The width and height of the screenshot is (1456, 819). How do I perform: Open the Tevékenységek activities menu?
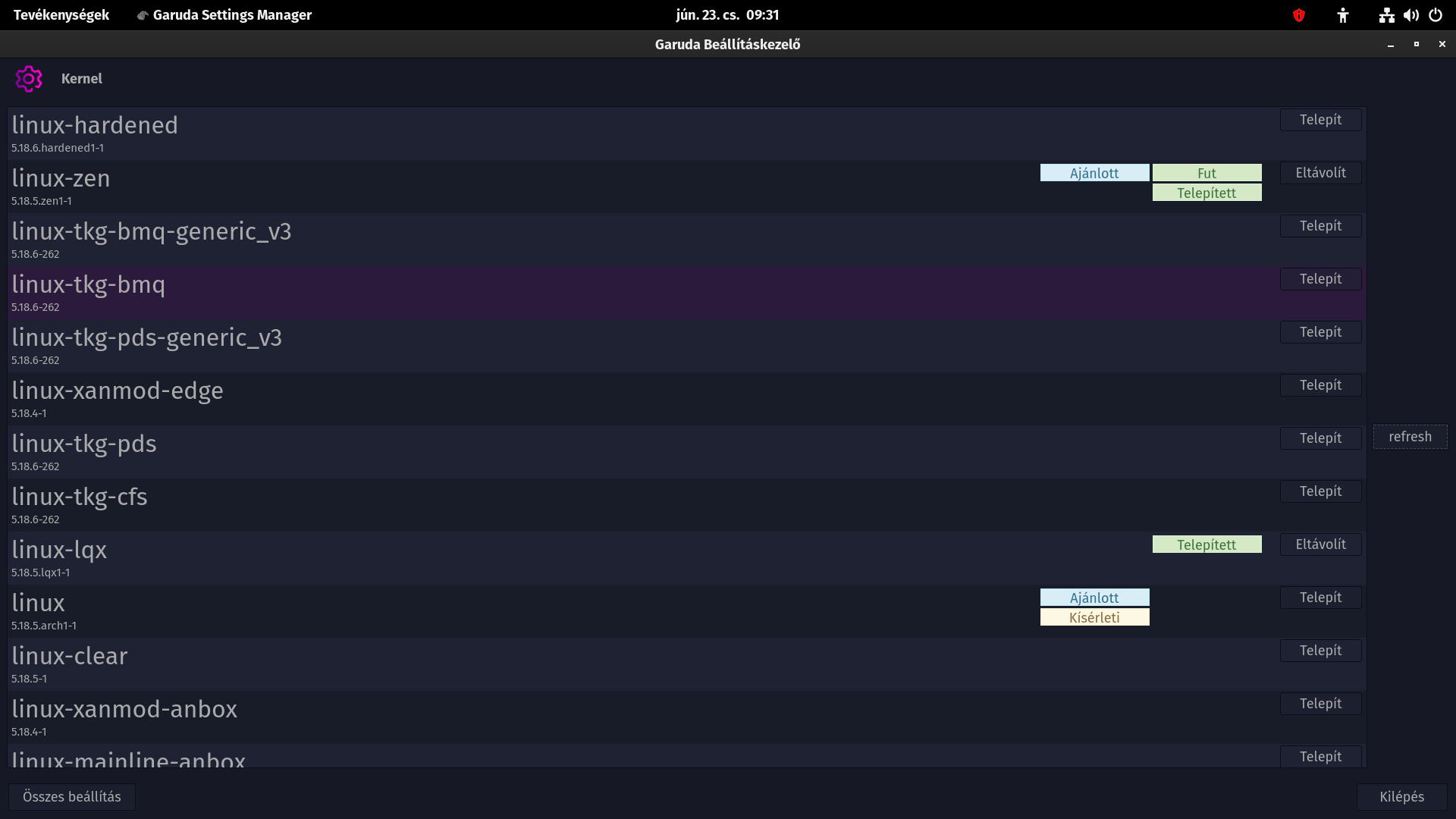pyautogui.click(x=61, y=15)
